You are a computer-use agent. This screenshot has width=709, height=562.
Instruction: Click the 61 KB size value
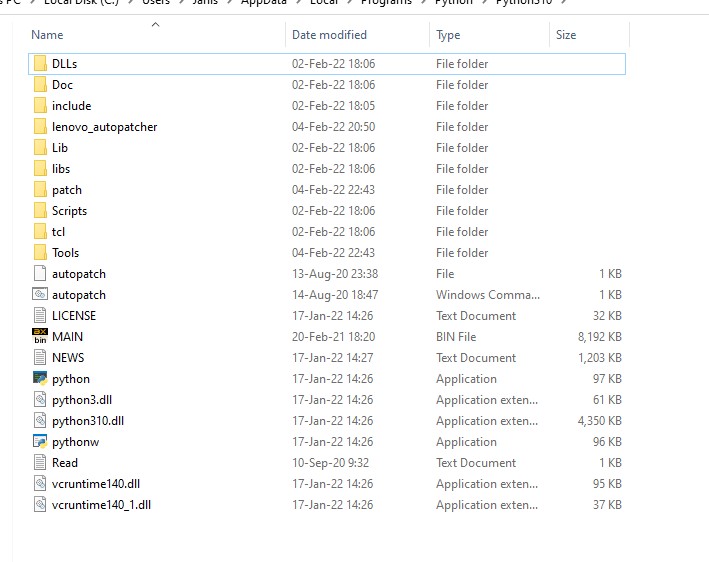[x=607, y=400]
